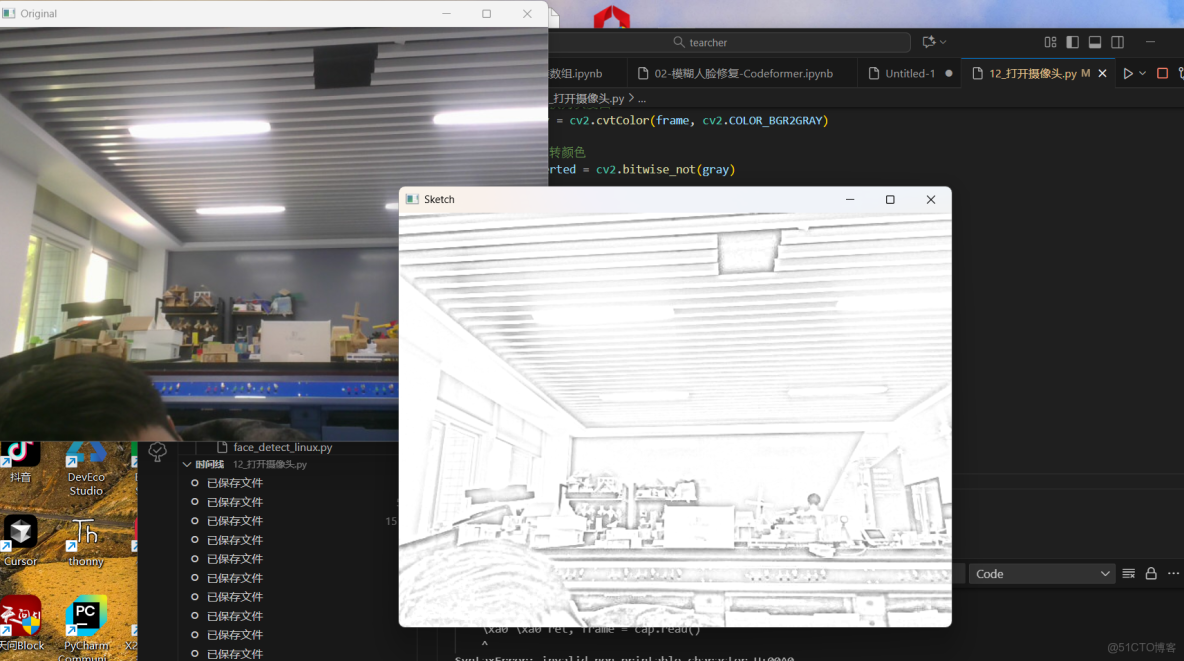Clear output with lines-x icon
The width and height of the screenshot is (1184, 661).
(x=1129, y=574)
